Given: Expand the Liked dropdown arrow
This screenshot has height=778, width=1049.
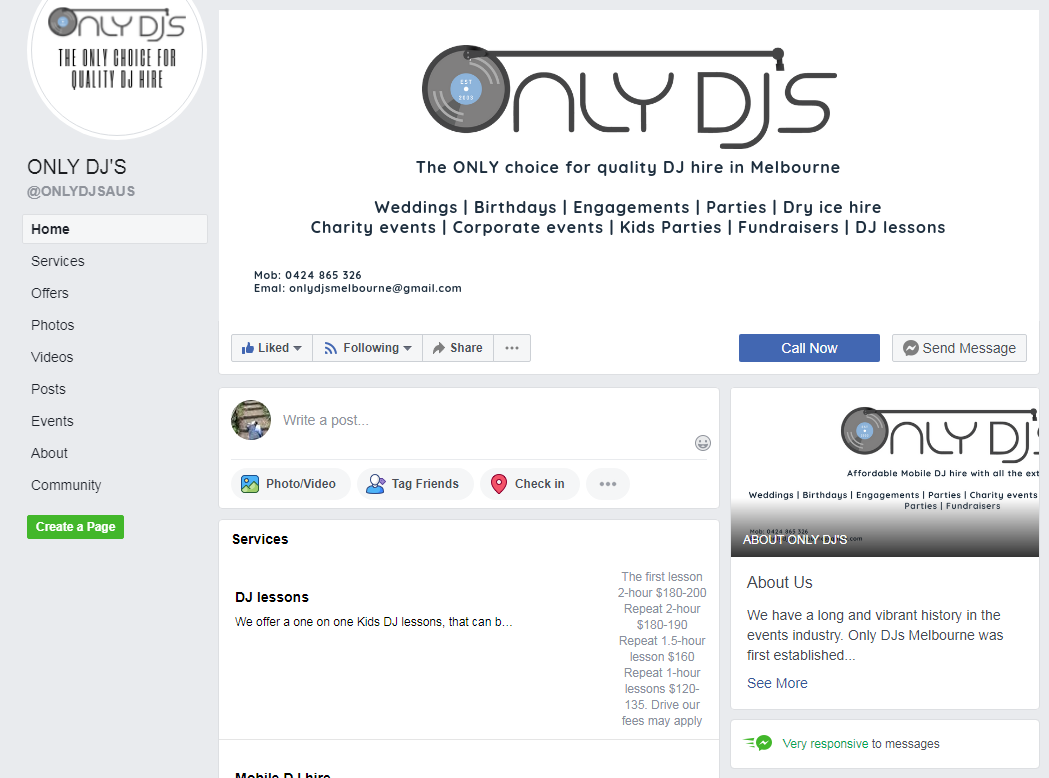Looking at the screenshot, I should click(298, 348).
